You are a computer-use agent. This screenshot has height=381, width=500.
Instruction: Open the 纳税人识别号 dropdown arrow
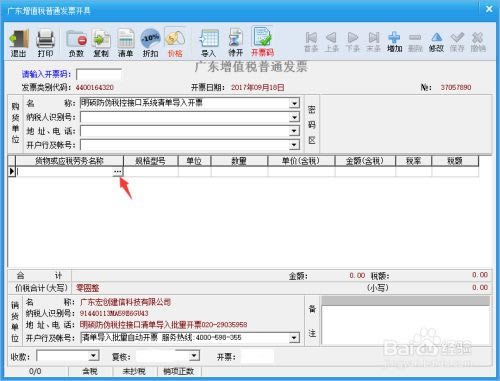pyautogui.click(x=294, y=117)
